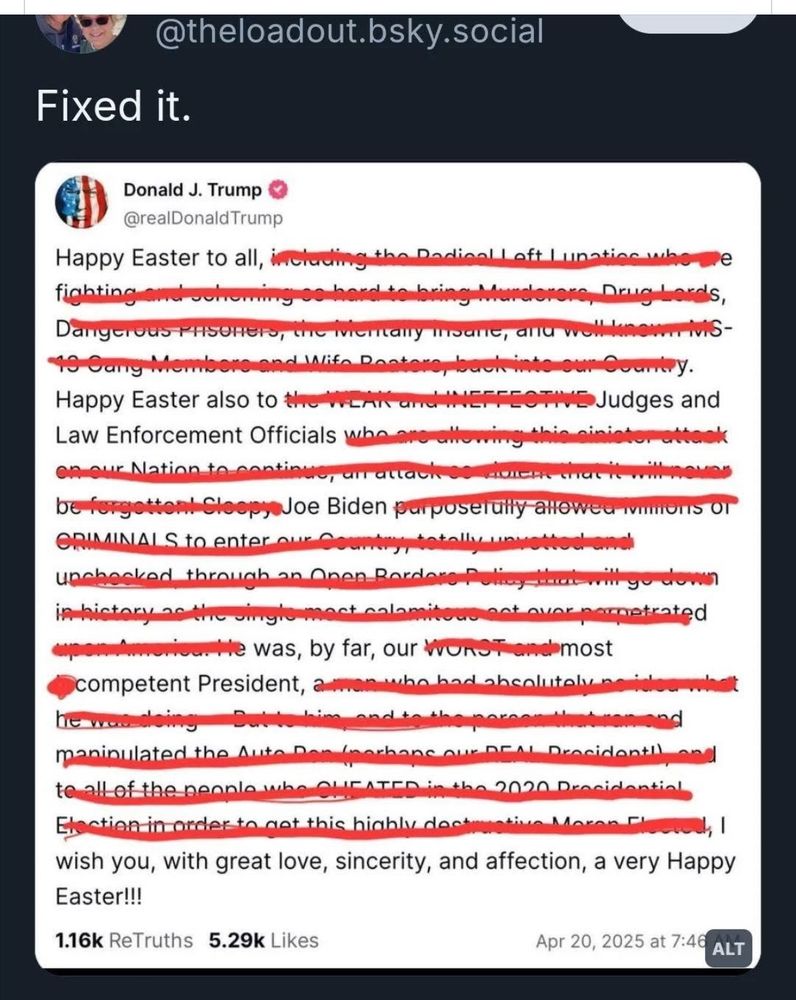
Task: Click the 5.29k Likes count
Action: (x=263, y=940)
